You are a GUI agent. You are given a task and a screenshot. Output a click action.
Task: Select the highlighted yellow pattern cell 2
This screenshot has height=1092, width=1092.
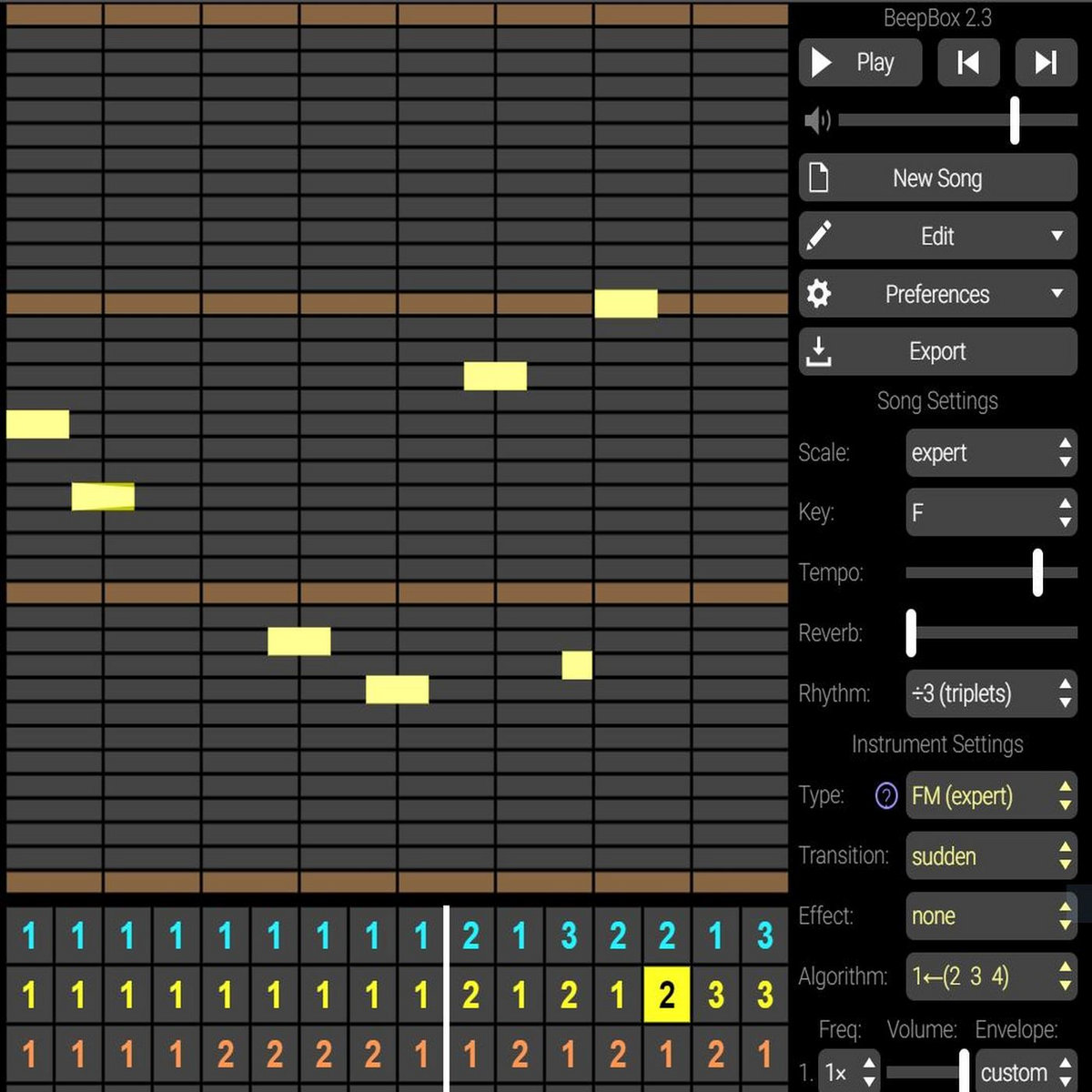point(667,995)
